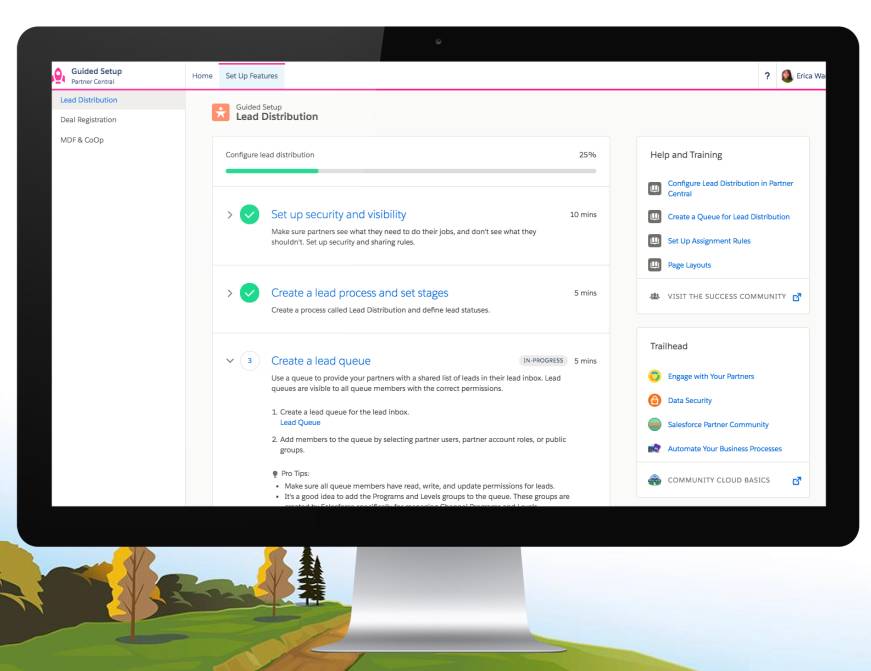Click the Engage with Your Partners badge icon

(654, 376)
